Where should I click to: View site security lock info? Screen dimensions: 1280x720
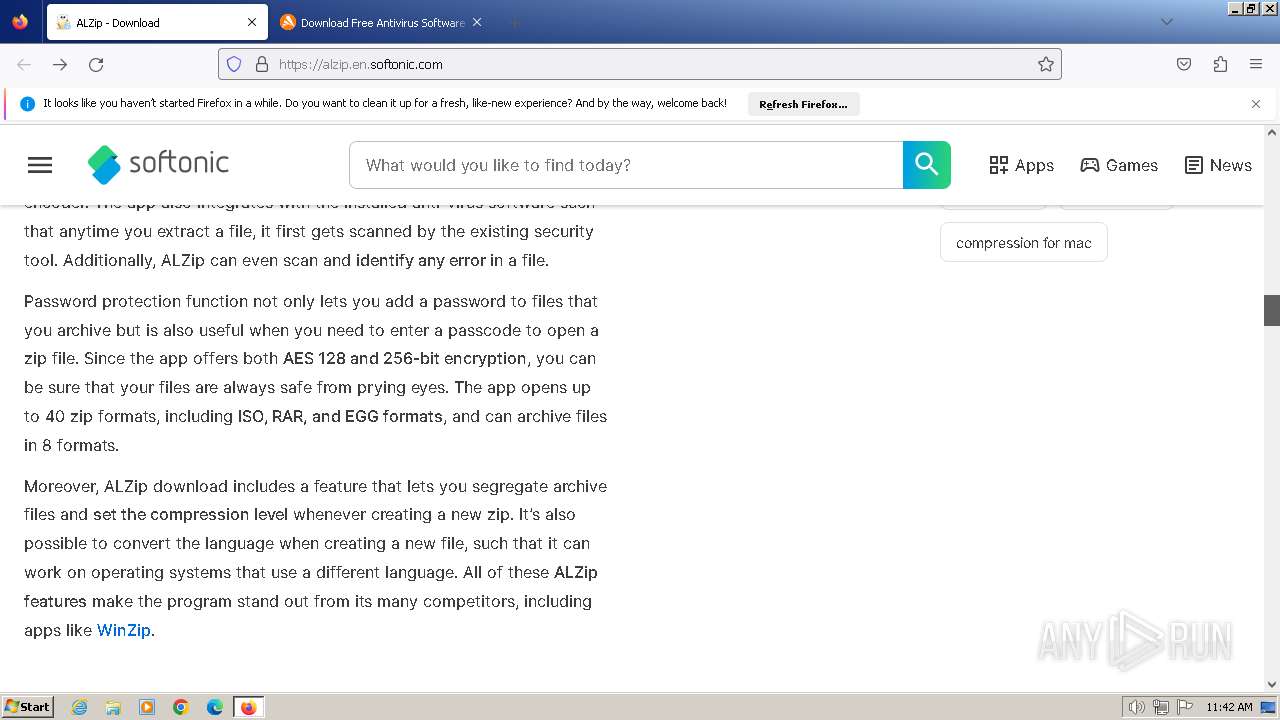tap(262, 64)
